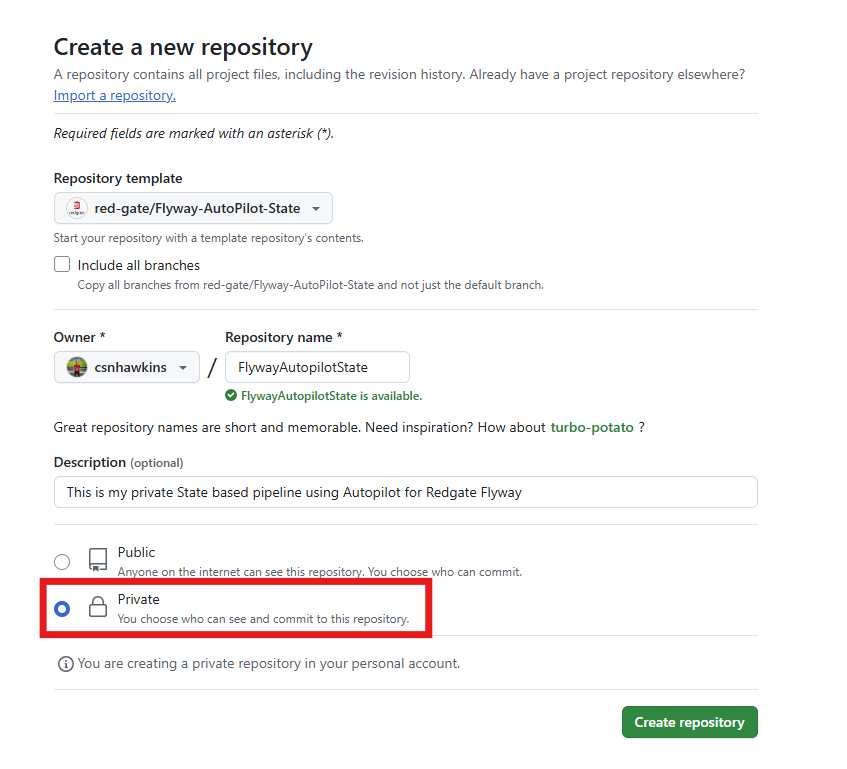
Task: Click the Private lock icon
Action: [x=97, y=607]
